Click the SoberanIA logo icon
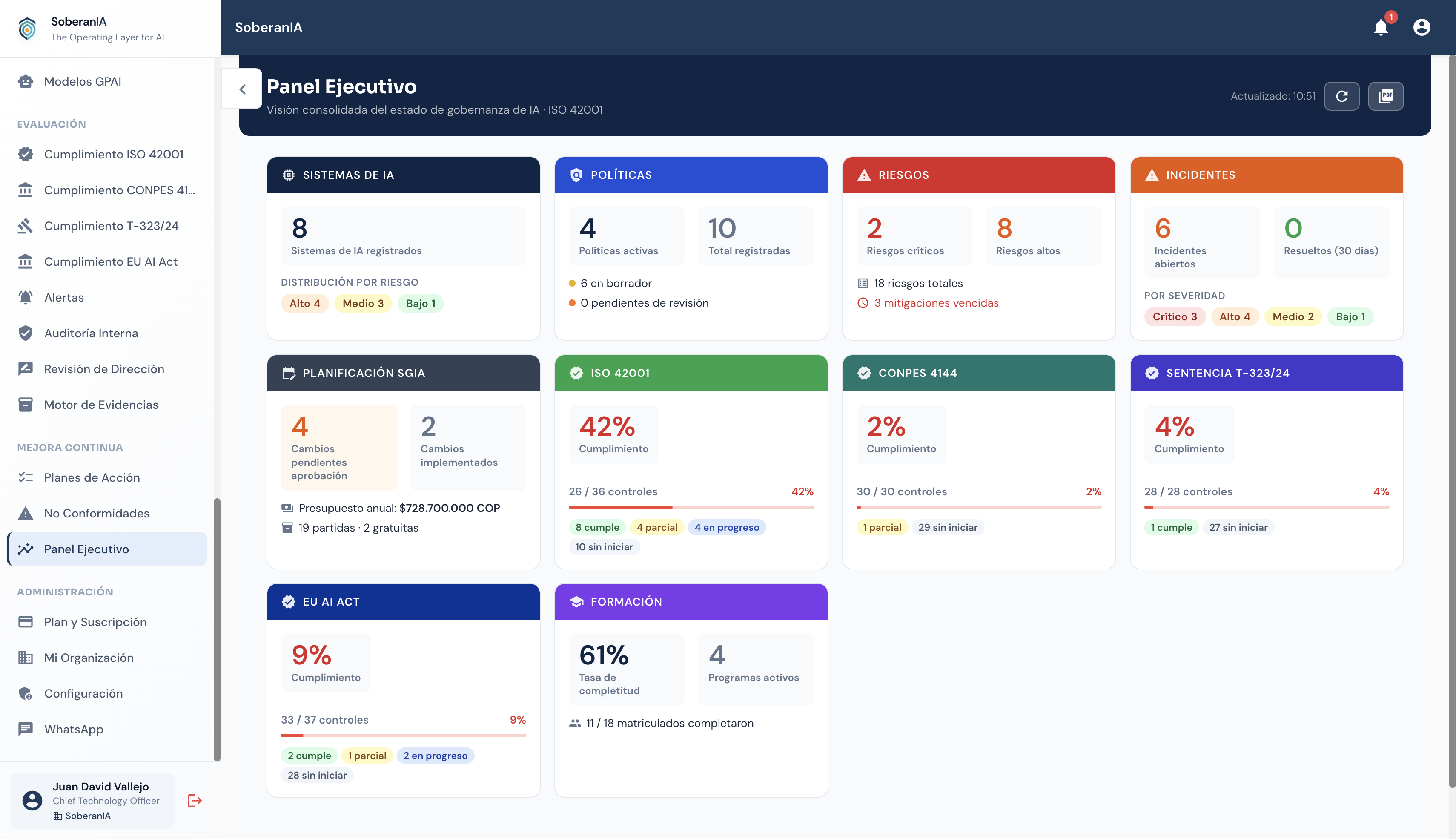The image size is (1456, 839). (27, 28)
